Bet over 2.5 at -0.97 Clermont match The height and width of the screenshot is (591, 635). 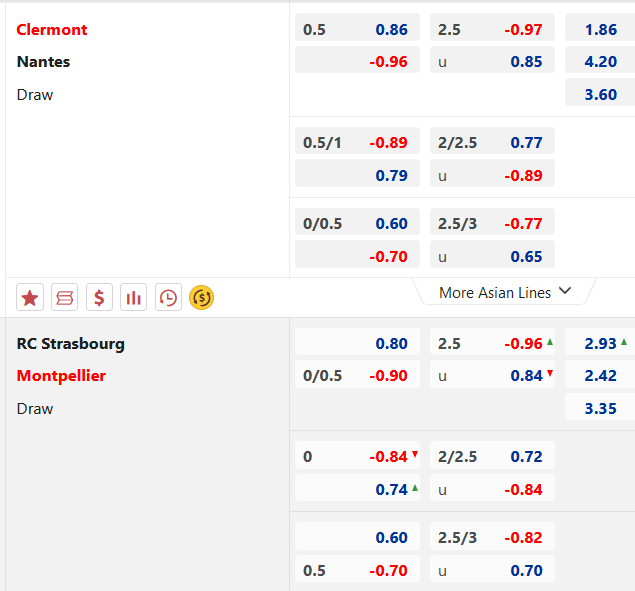(x=492, y=27)
